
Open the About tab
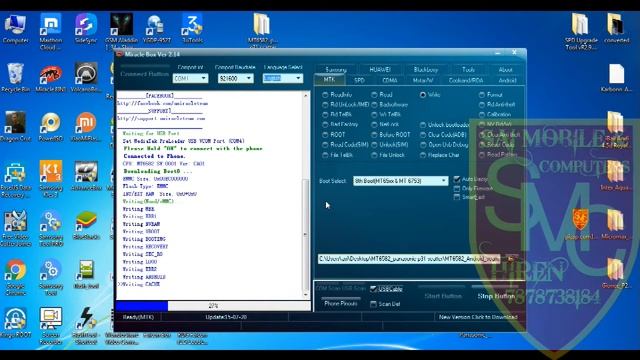coord(505,70)
